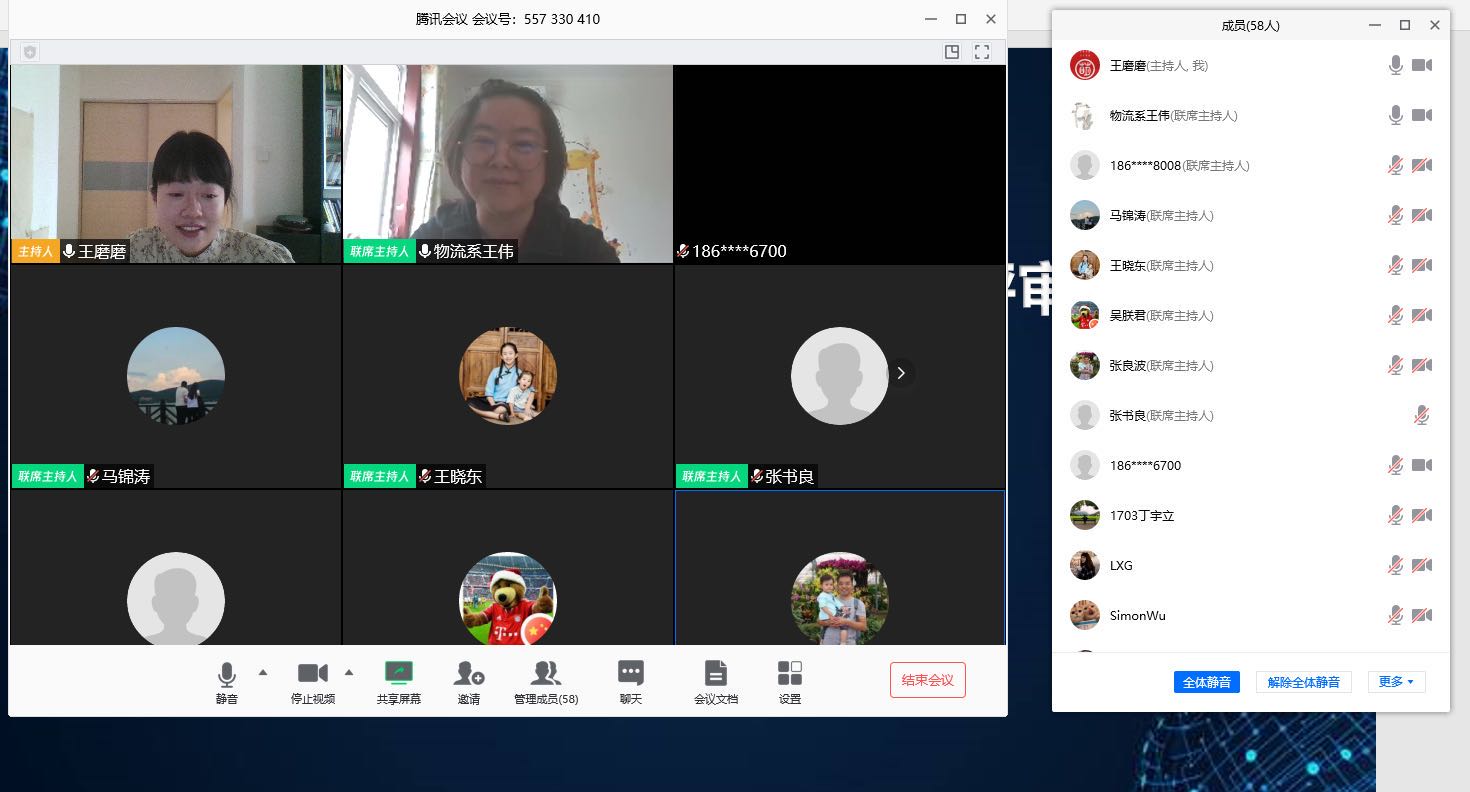Click muted mic icon for 186****6700 in list
The image size is (1470, 792).
point(1396,465)
